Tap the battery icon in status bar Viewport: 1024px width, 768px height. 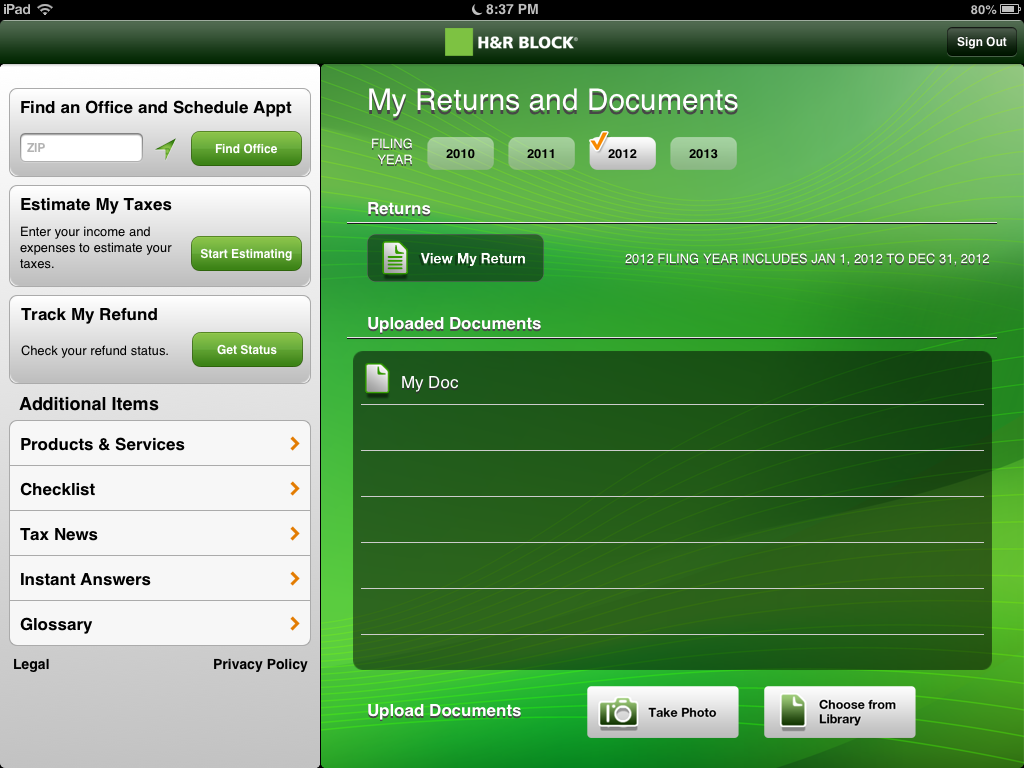(1010, 9)
